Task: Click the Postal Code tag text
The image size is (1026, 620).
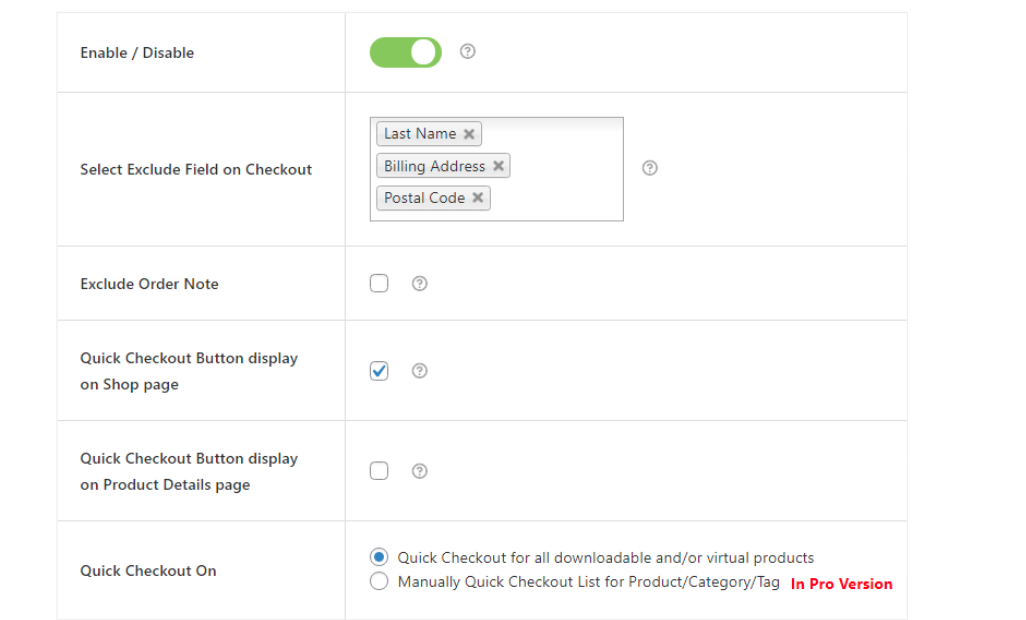Action: 424,198
